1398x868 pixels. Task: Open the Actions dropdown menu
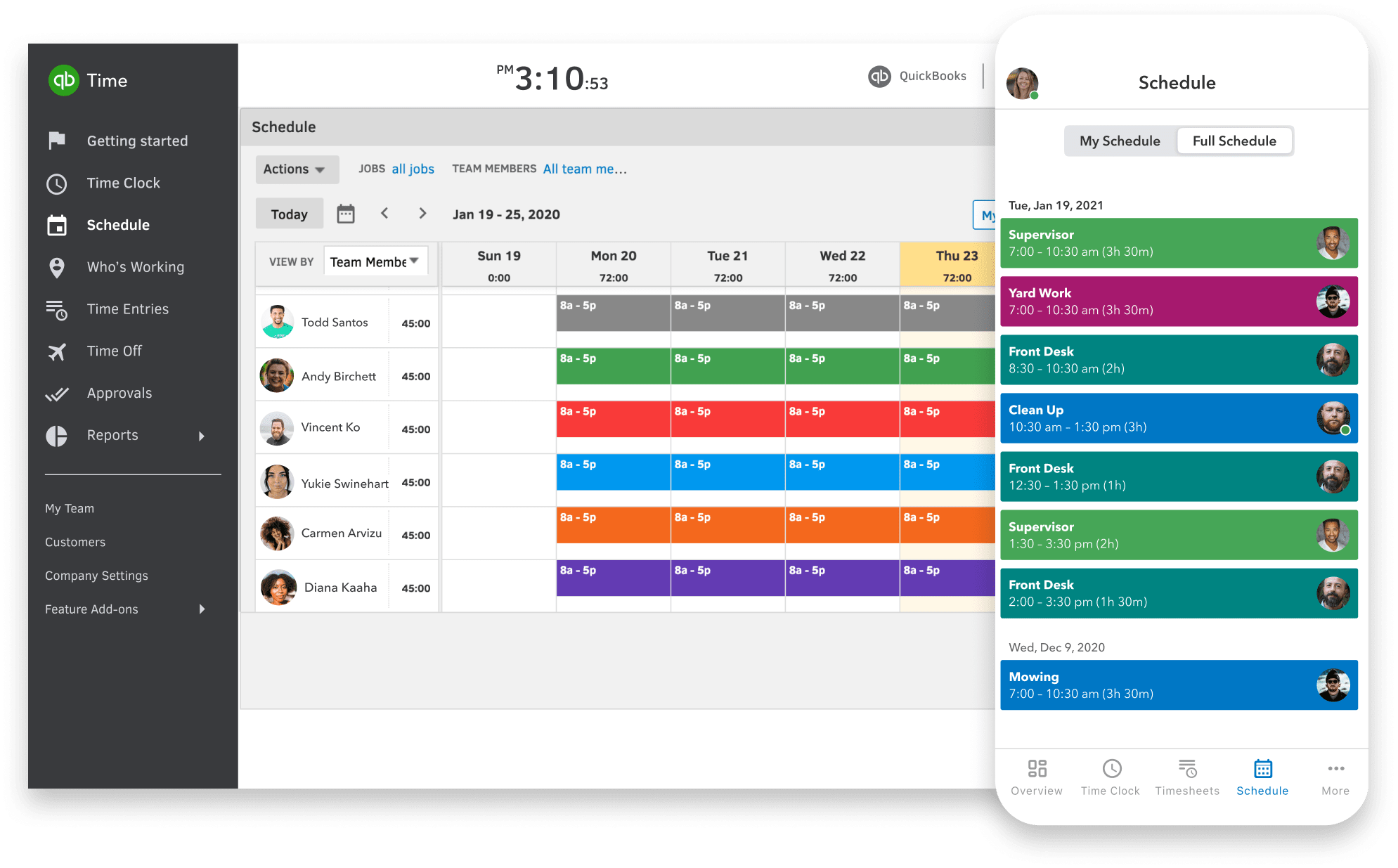point(294,169)
